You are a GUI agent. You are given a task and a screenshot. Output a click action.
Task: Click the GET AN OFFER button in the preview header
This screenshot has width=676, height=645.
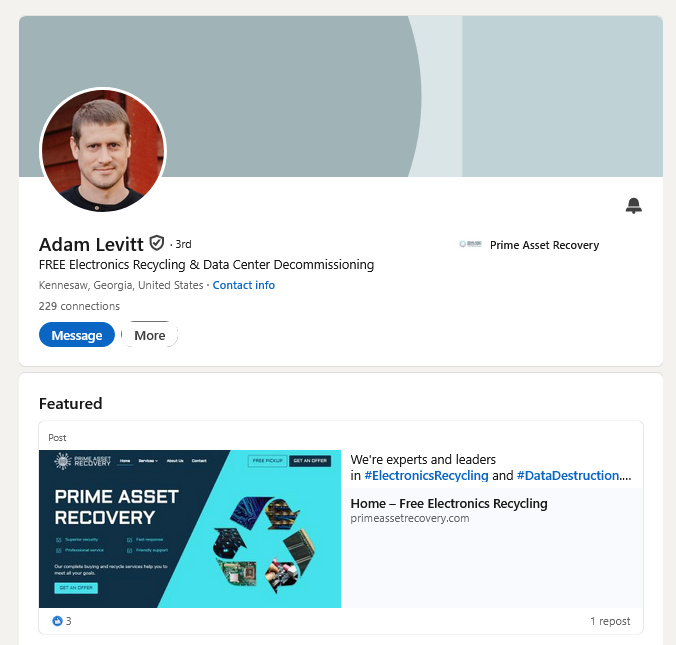tap(310, 461)
